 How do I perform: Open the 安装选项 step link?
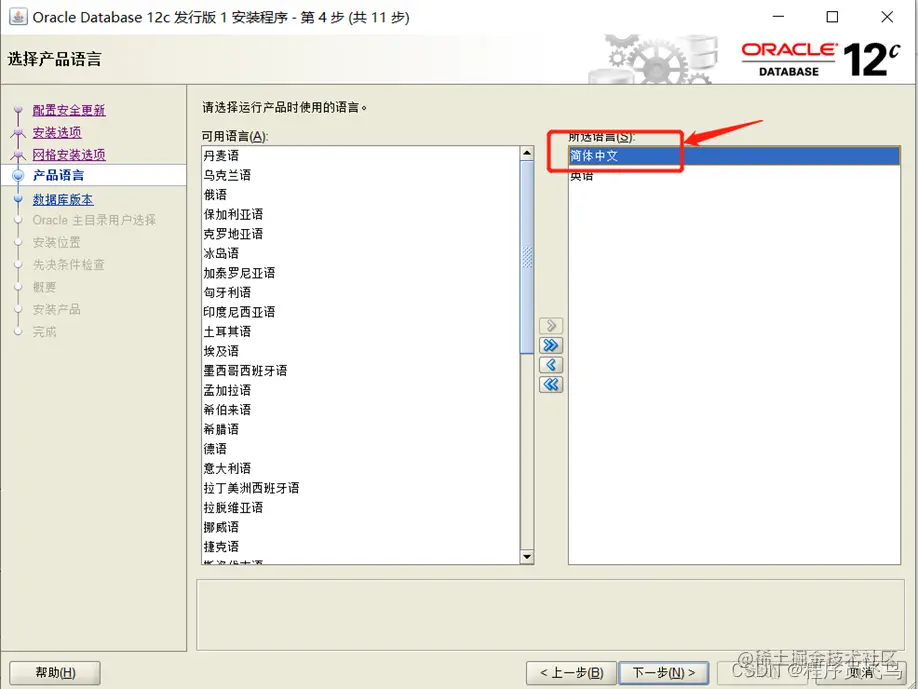(x=57, y=132)
